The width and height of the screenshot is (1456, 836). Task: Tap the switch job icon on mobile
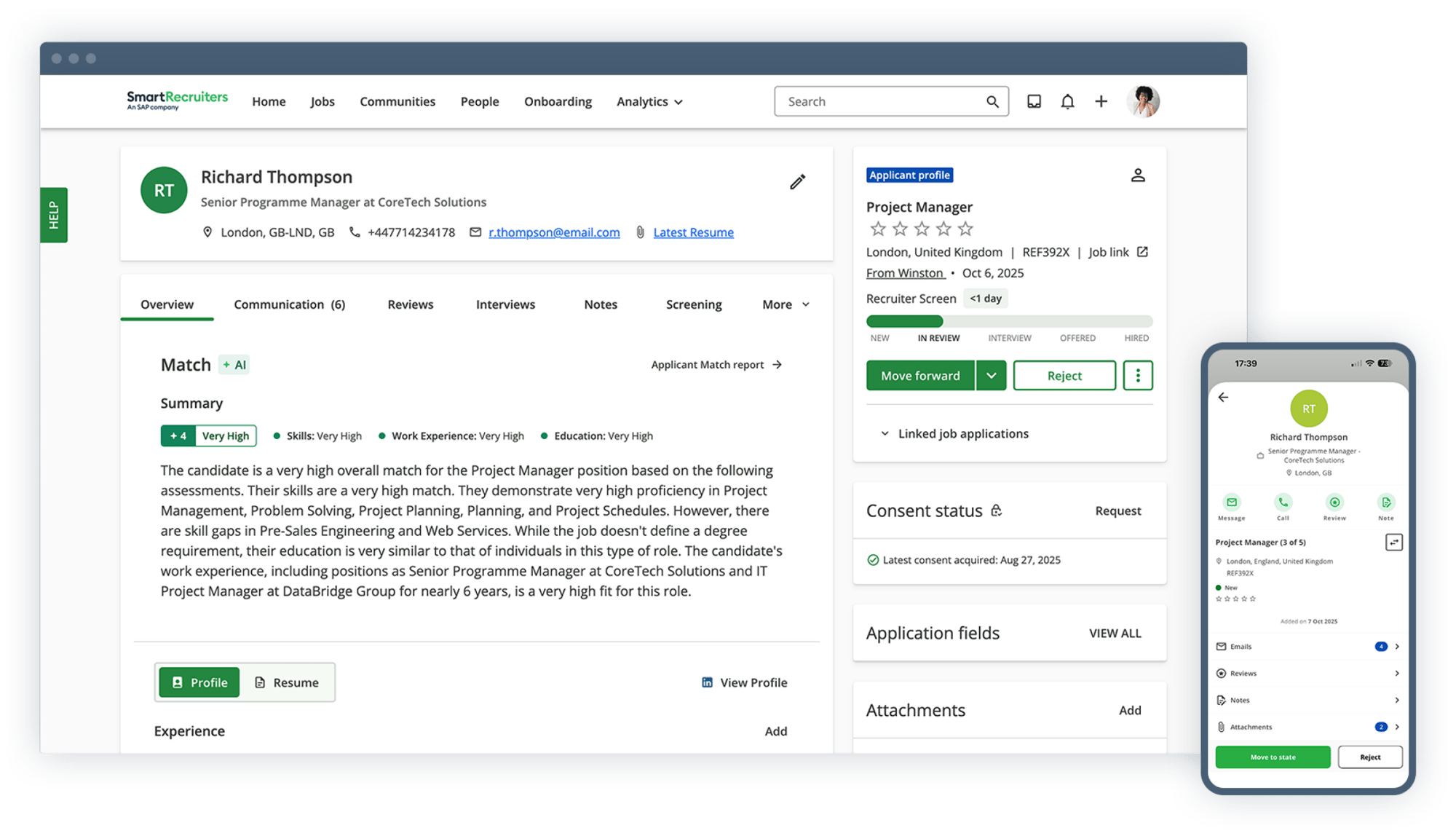(1393, 543)
